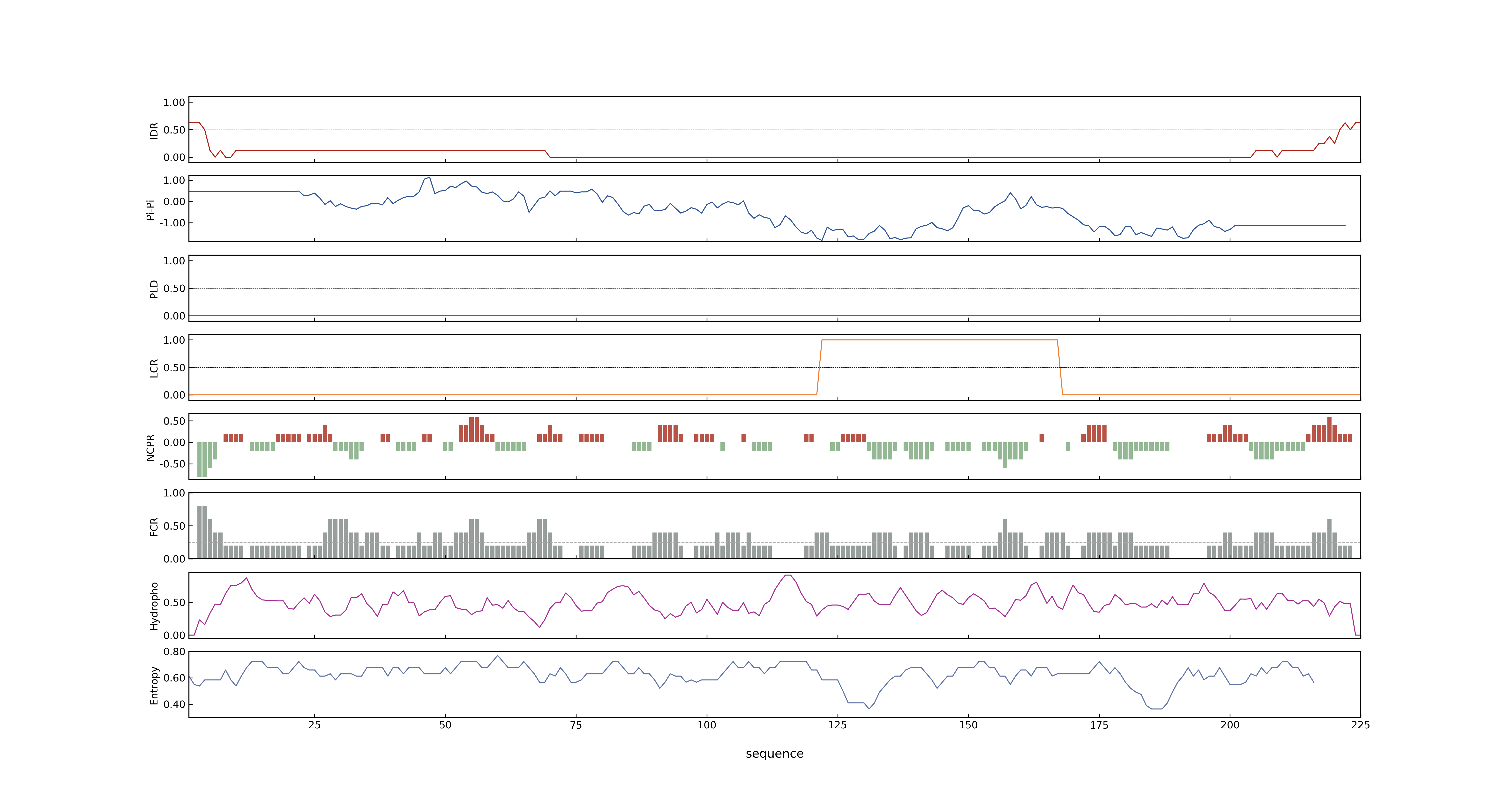Select the x-axis tick label '75'
Viewport: 1512px width, 806px height.
(576, 725)
